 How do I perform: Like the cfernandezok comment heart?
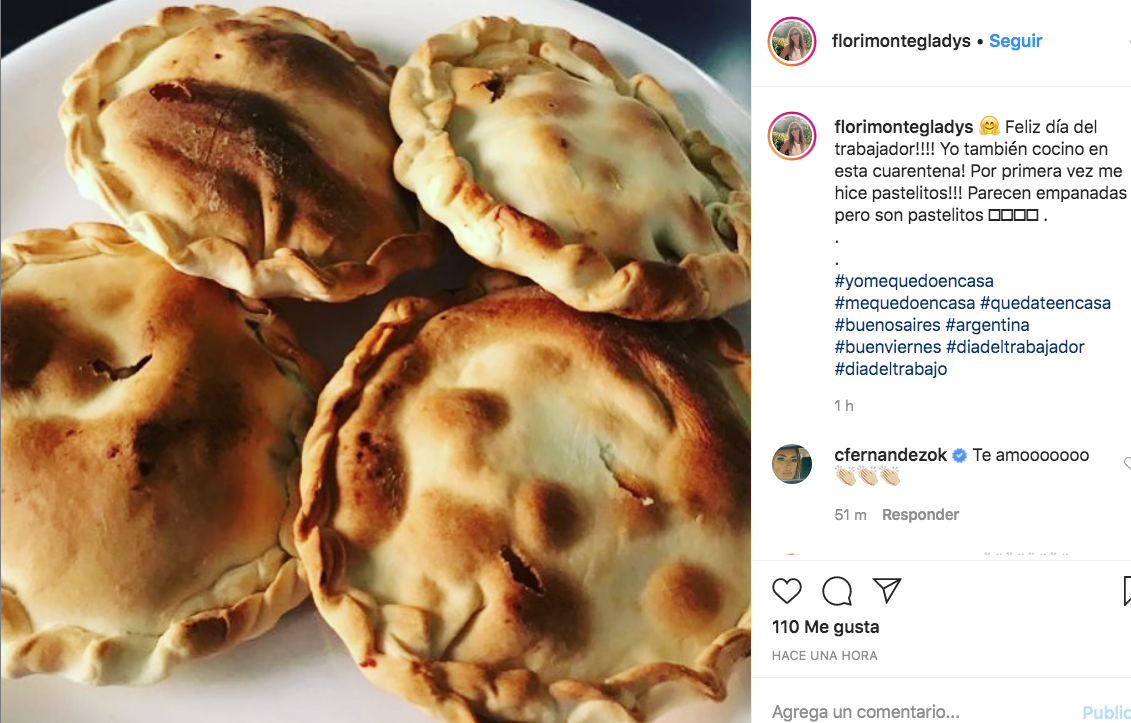pos(1127,463)
